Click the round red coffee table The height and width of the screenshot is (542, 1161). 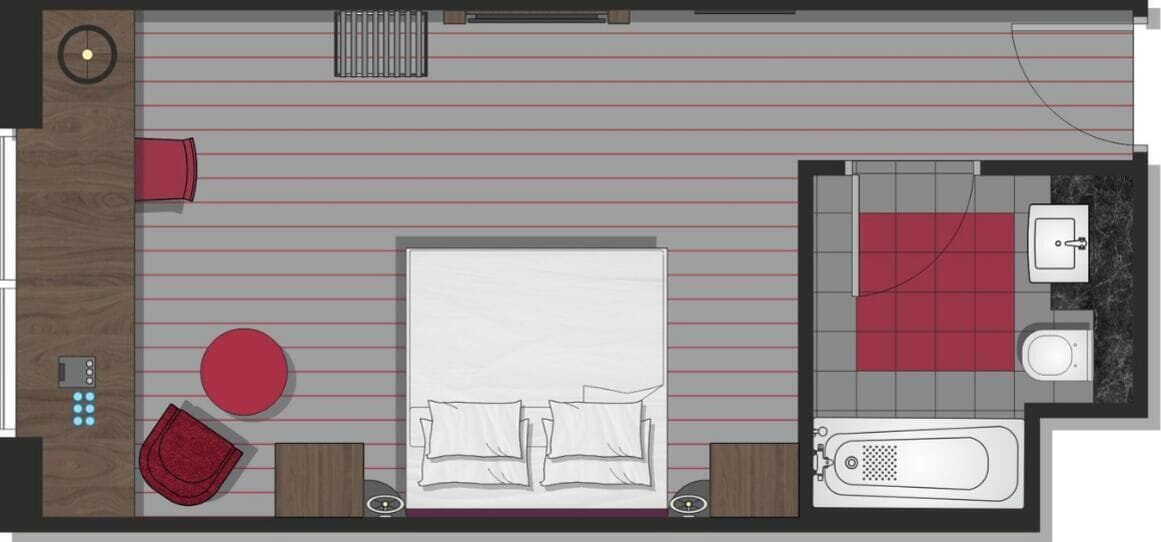[x=244, y=372]
